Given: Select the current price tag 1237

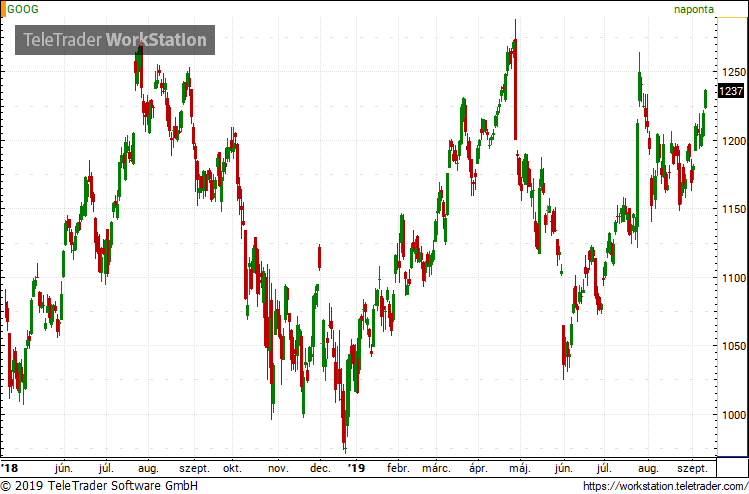Looking at the screenshot, I should point(731,91).
